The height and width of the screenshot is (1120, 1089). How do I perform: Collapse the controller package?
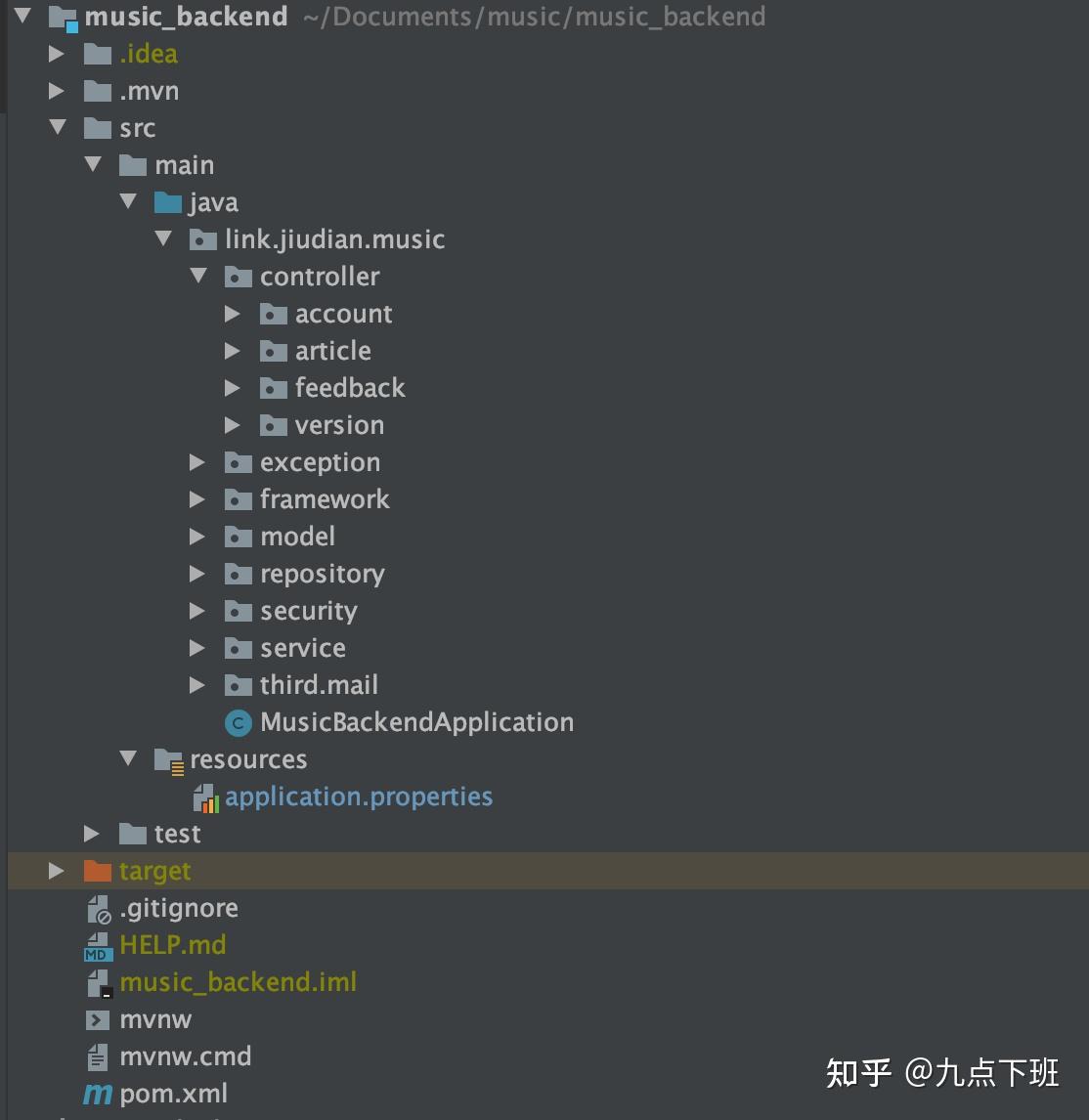pos(198,277)
